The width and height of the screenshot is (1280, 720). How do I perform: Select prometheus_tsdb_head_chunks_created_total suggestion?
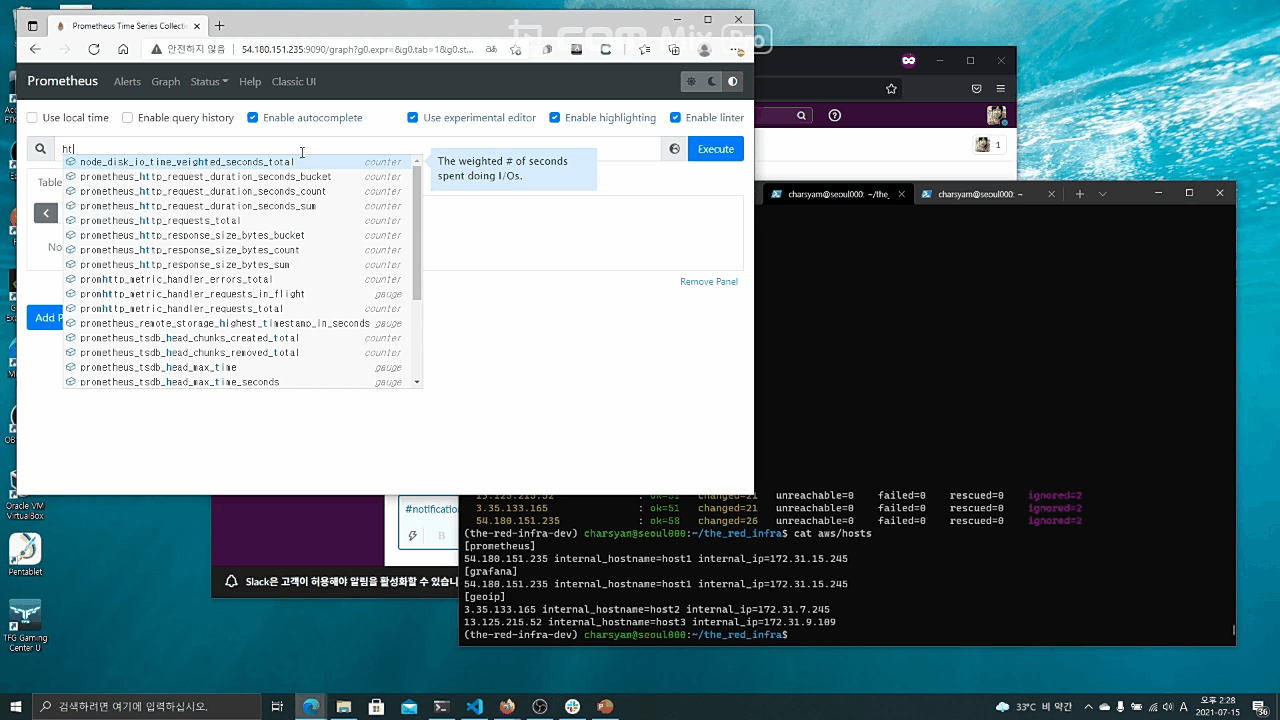[x=238, y=338]
